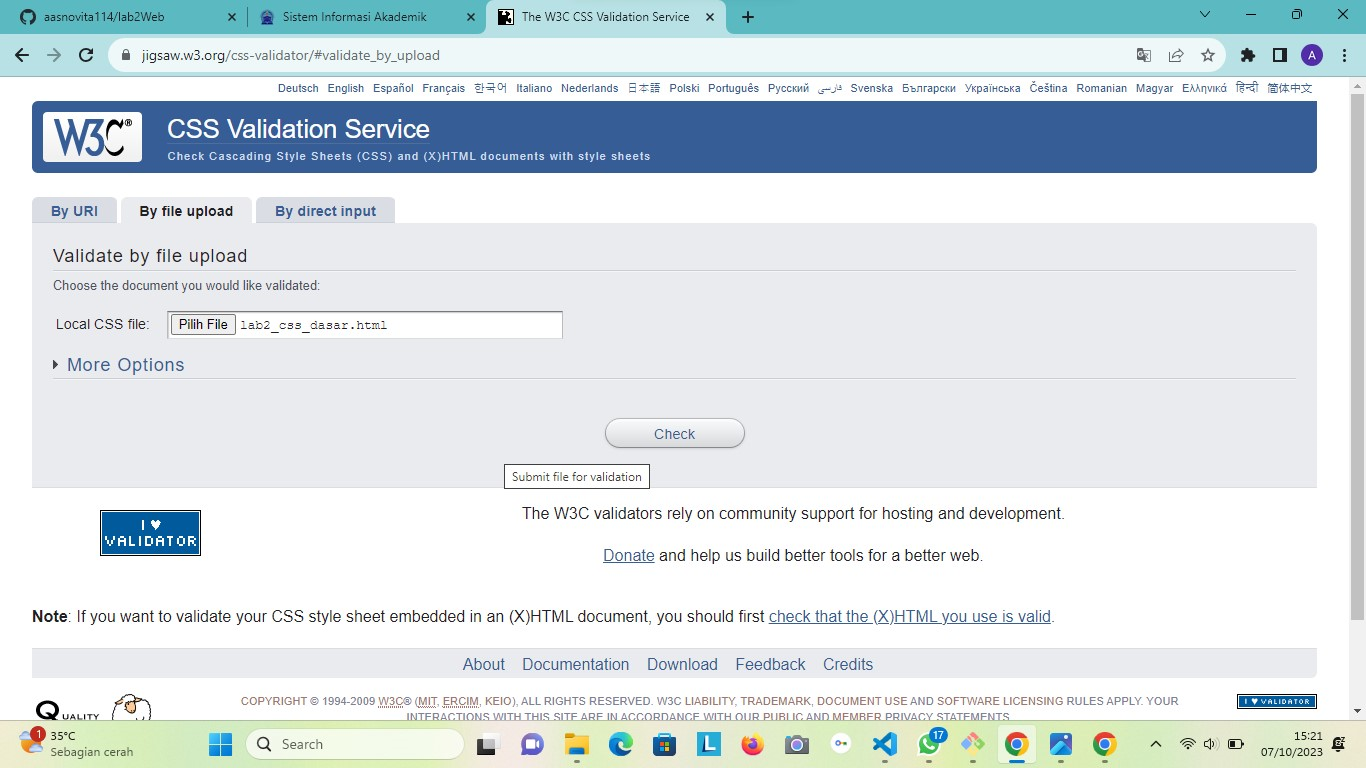The width and height of the screenshot is (1366, 768).
Task: Select the By direct input tab
Action: click(x=325, y=210)
